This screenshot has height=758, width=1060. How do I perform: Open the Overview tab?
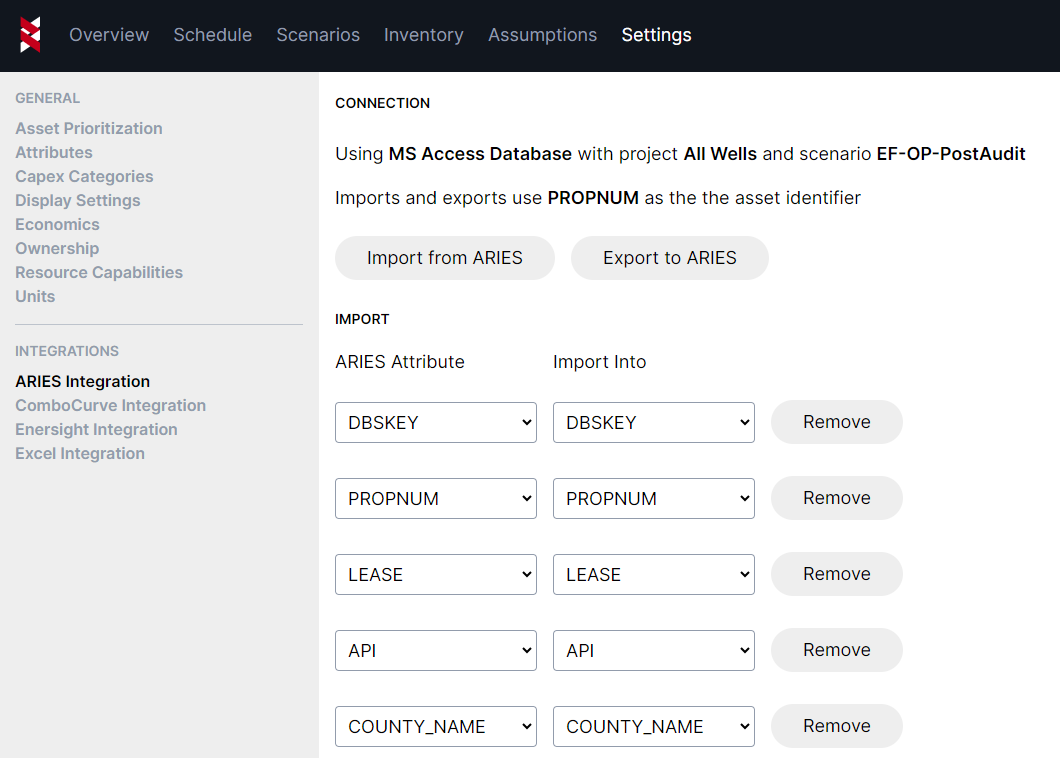click(109, 35)
